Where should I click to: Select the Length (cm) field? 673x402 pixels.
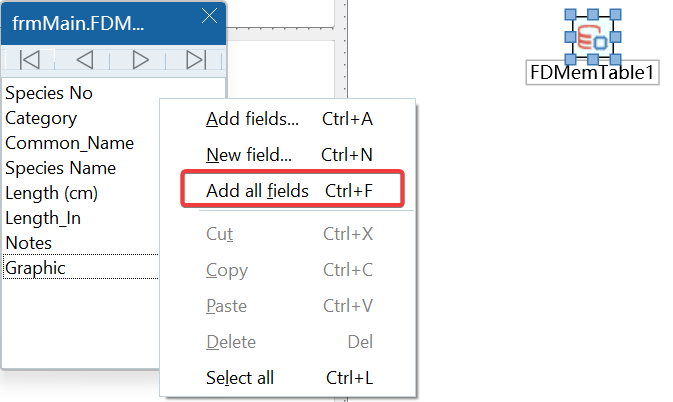tap(51, 193)
